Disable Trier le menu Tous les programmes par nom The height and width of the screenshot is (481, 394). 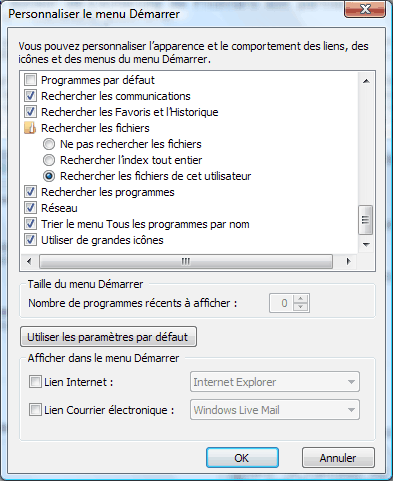pos(30,224)
